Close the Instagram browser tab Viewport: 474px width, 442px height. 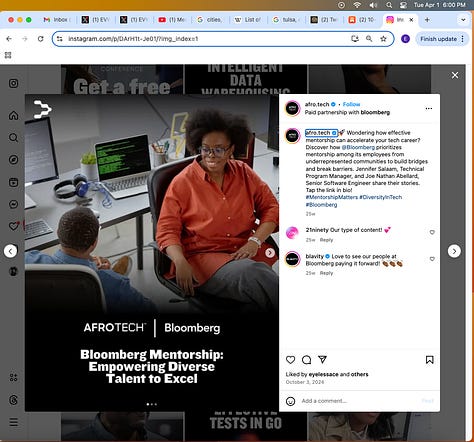[x=411, y=20]
